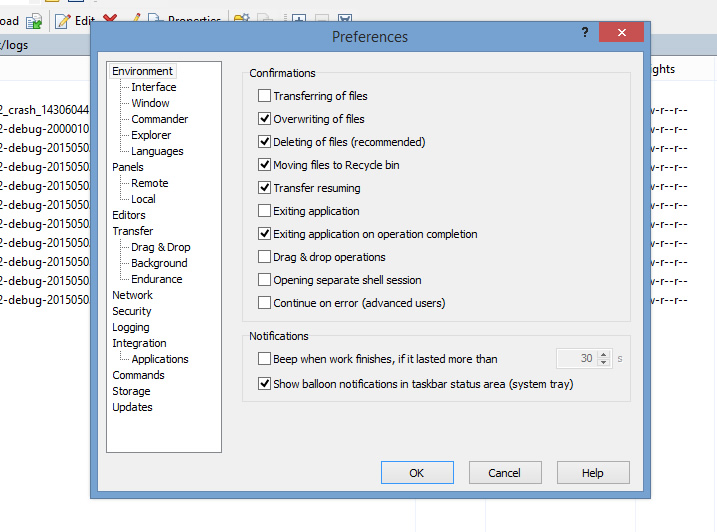The height and width of the screenshot is (532, 717).
Task: Select the Logging category
Action: pos(130,327)
